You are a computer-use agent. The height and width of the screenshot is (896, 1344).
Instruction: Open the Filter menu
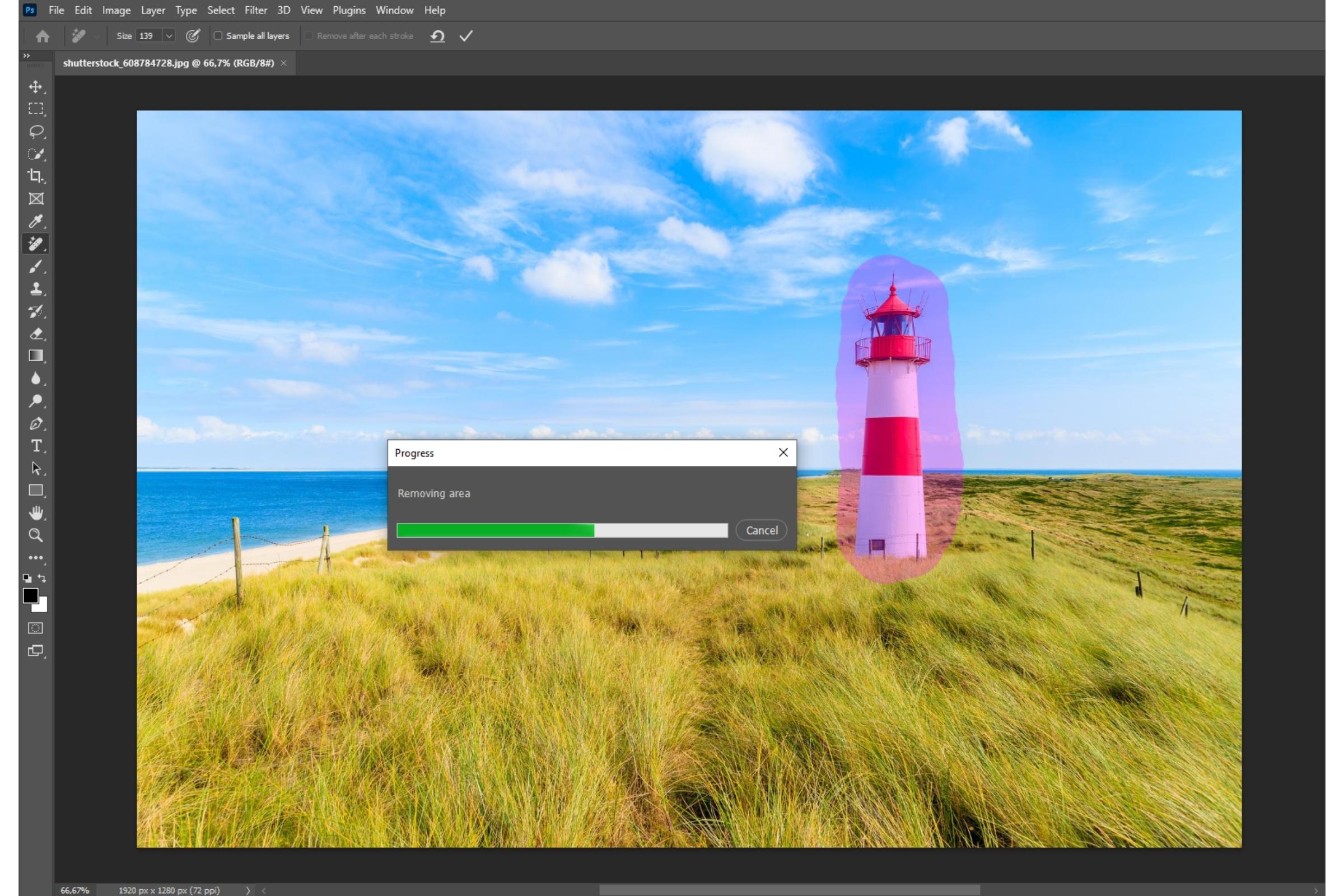tap(255, 10)
